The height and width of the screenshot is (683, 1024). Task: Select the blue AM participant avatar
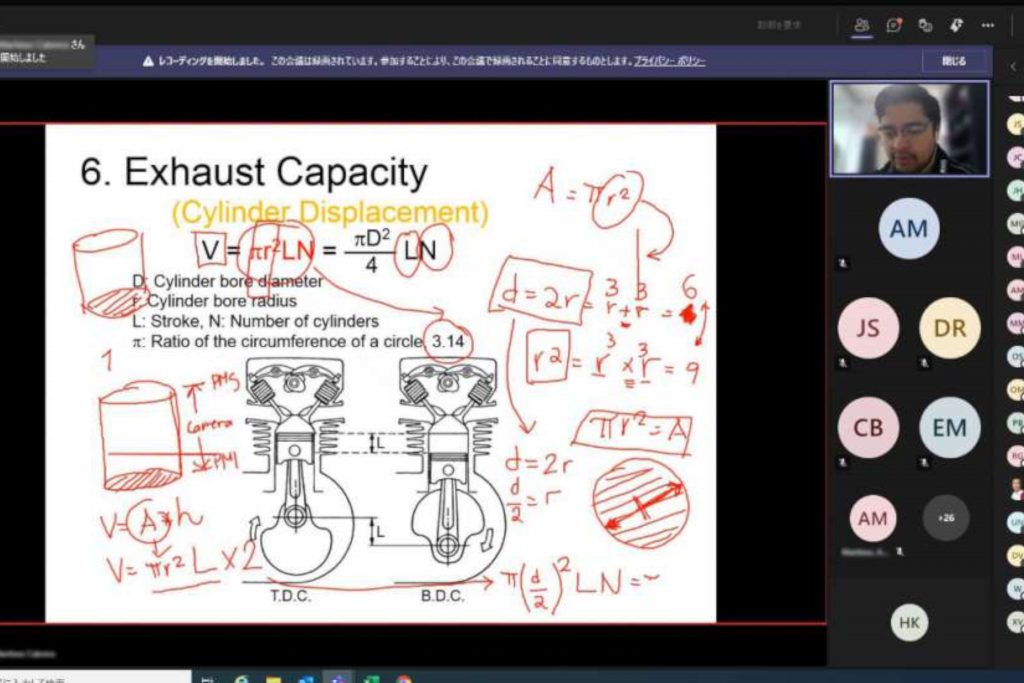click(908, 229)
